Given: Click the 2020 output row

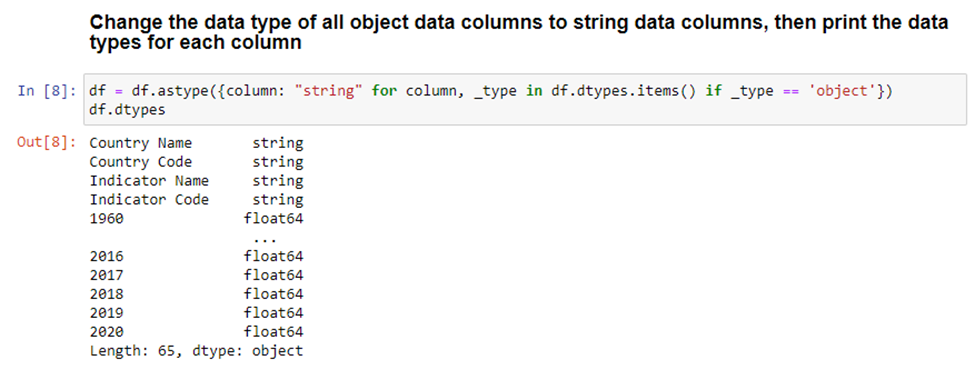Looking at the screenshot, I should (x=196, y=331).
